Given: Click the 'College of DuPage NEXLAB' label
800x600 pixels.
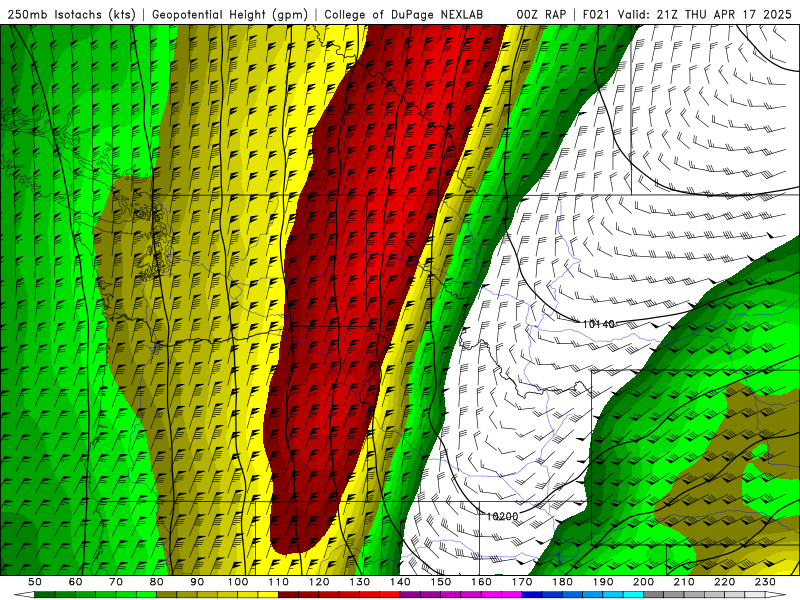Looking at the screenshot, I should [x=403, y=14].
